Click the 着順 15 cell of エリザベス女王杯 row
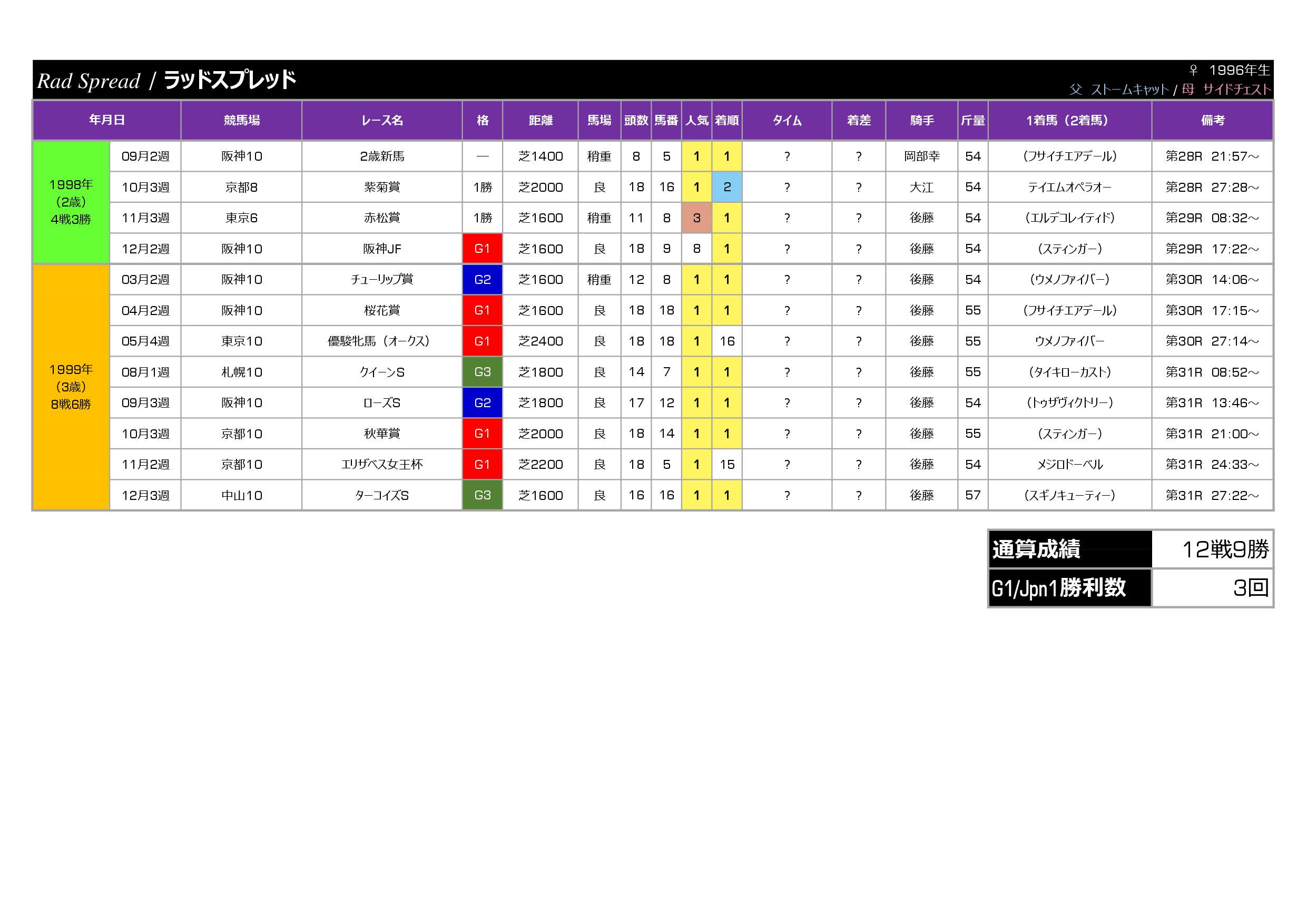 [x=727, y=465]
